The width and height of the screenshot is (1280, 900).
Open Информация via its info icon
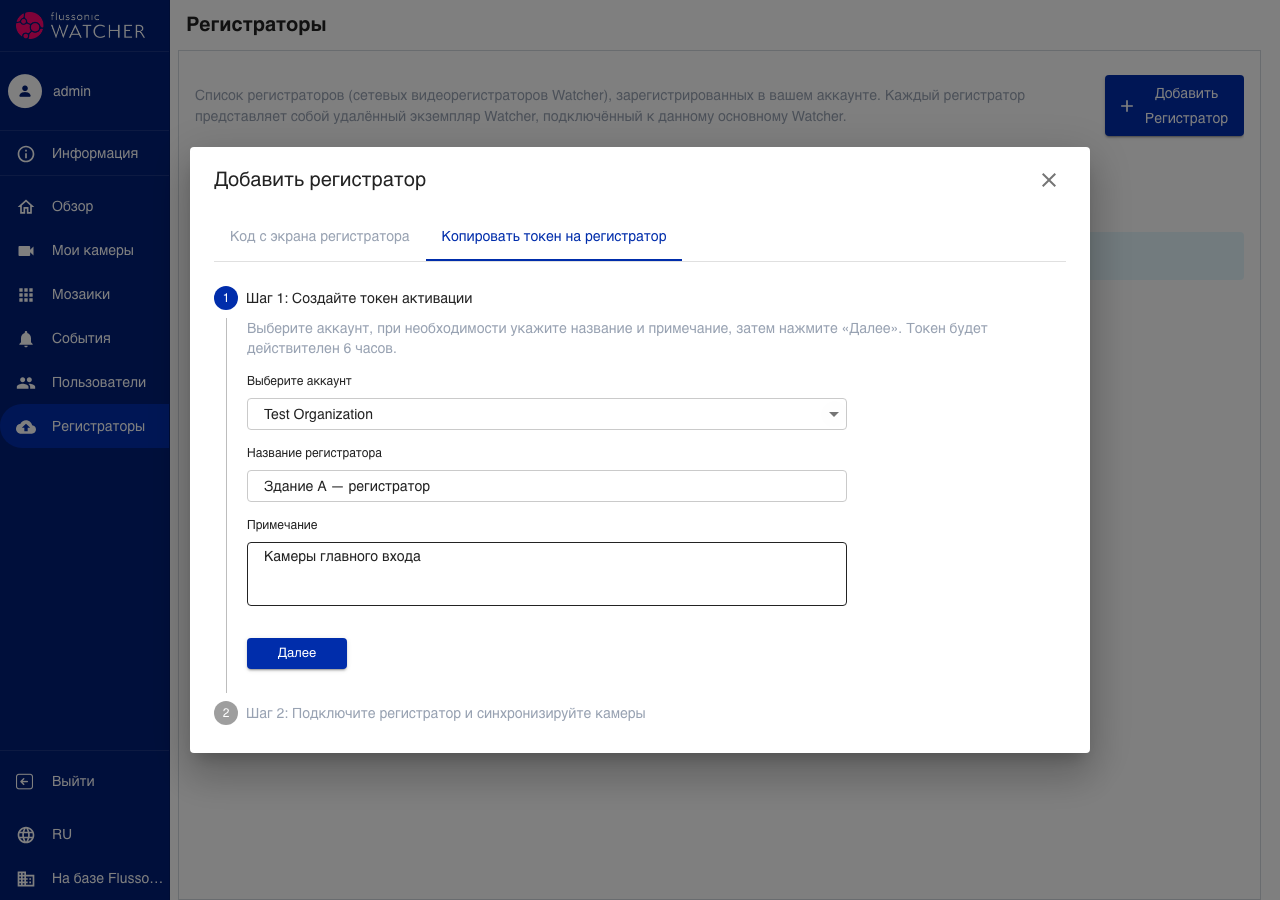click(26, 154)
